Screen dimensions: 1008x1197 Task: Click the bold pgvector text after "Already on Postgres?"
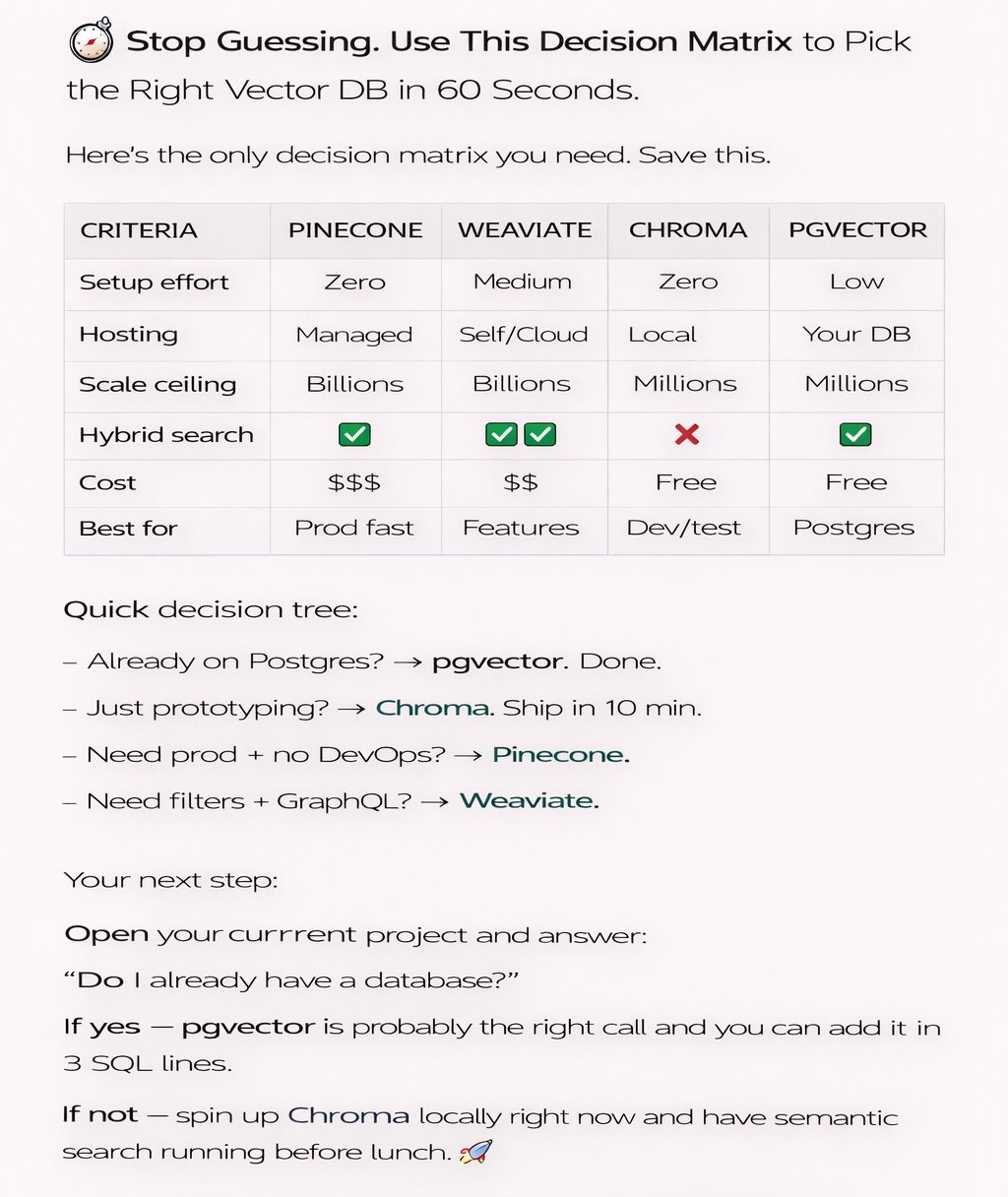[498, 661]
